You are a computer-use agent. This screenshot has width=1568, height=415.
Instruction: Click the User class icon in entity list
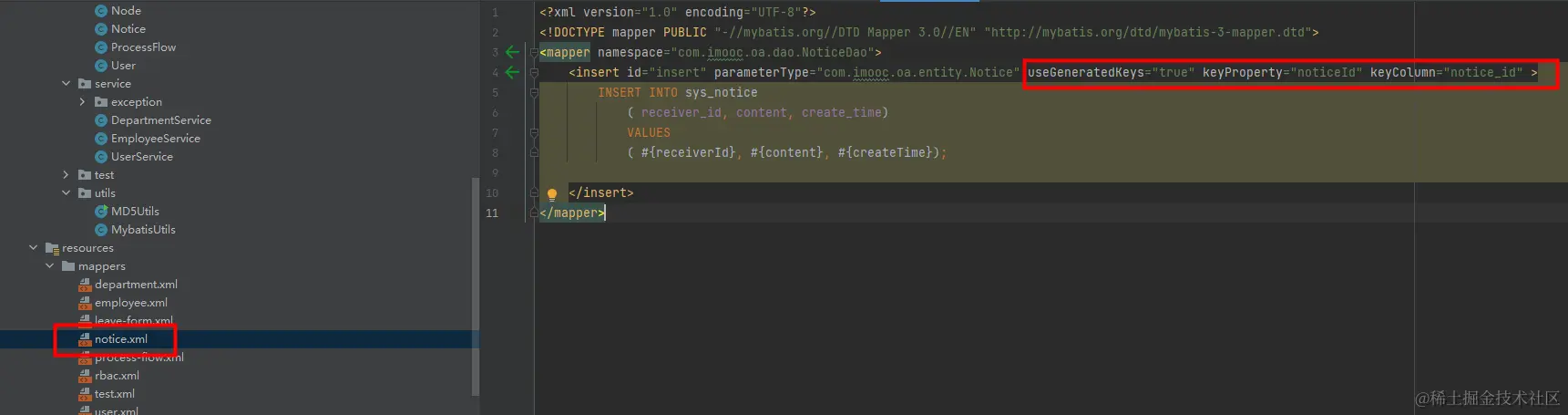pyautogui.click(x=101, y=66)
